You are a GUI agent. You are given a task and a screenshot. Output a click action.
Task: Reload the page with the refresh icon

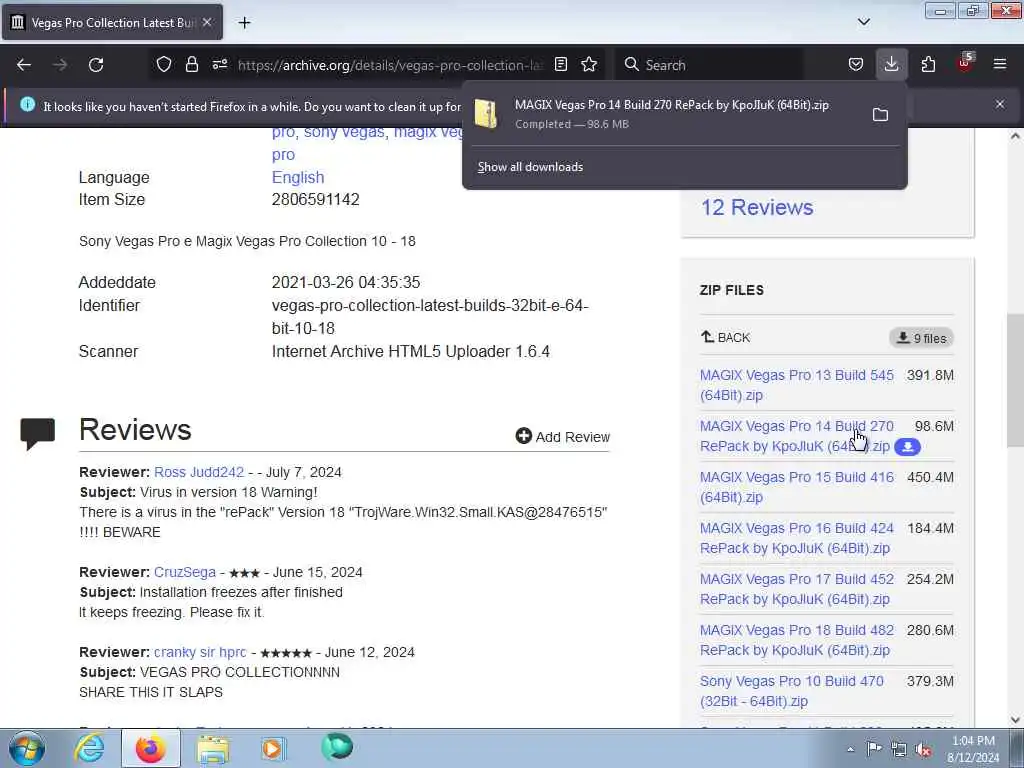pyautogui.click(x=96, y=65)
